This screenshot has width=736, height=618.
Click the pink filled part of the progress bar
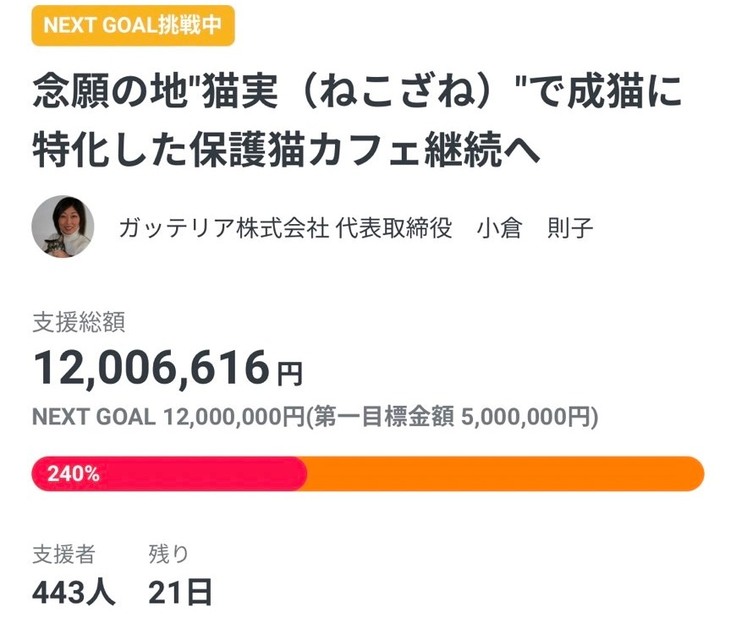[x=200, y=474]
